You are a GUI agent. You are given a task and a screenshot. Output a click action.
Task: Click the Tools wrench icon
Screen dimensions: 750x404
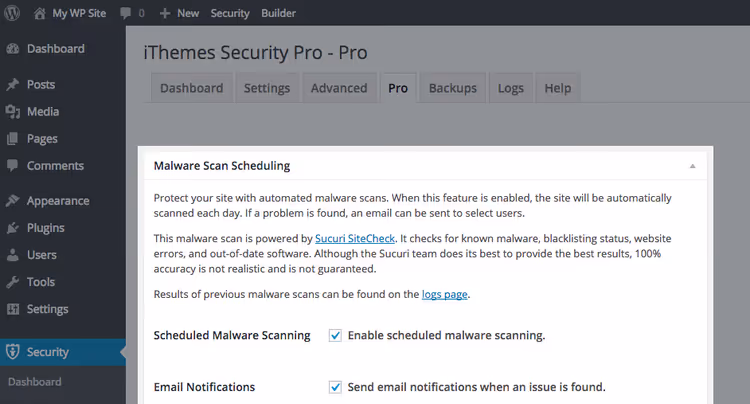[x=13, y=282]
